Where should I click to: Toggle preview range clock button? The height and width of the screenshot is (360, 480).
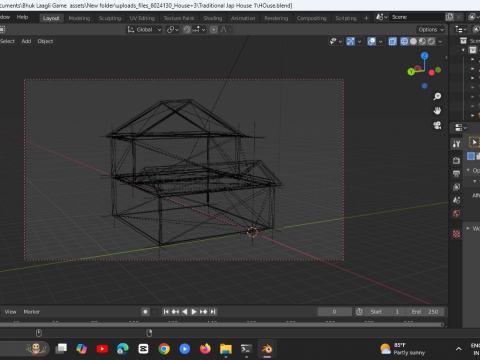coord(359,312)
